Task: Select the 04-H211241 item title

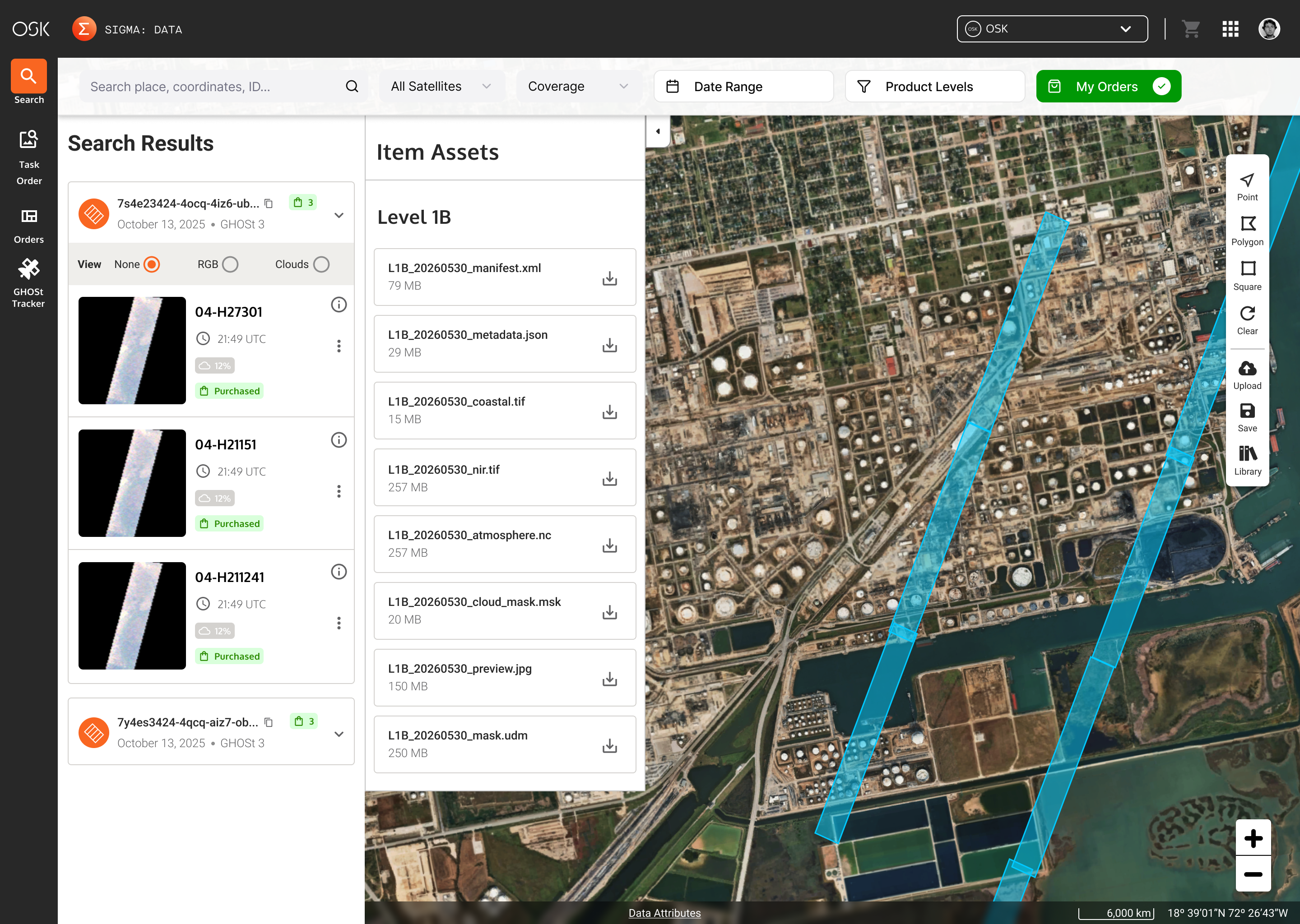Action: [229, 577]
